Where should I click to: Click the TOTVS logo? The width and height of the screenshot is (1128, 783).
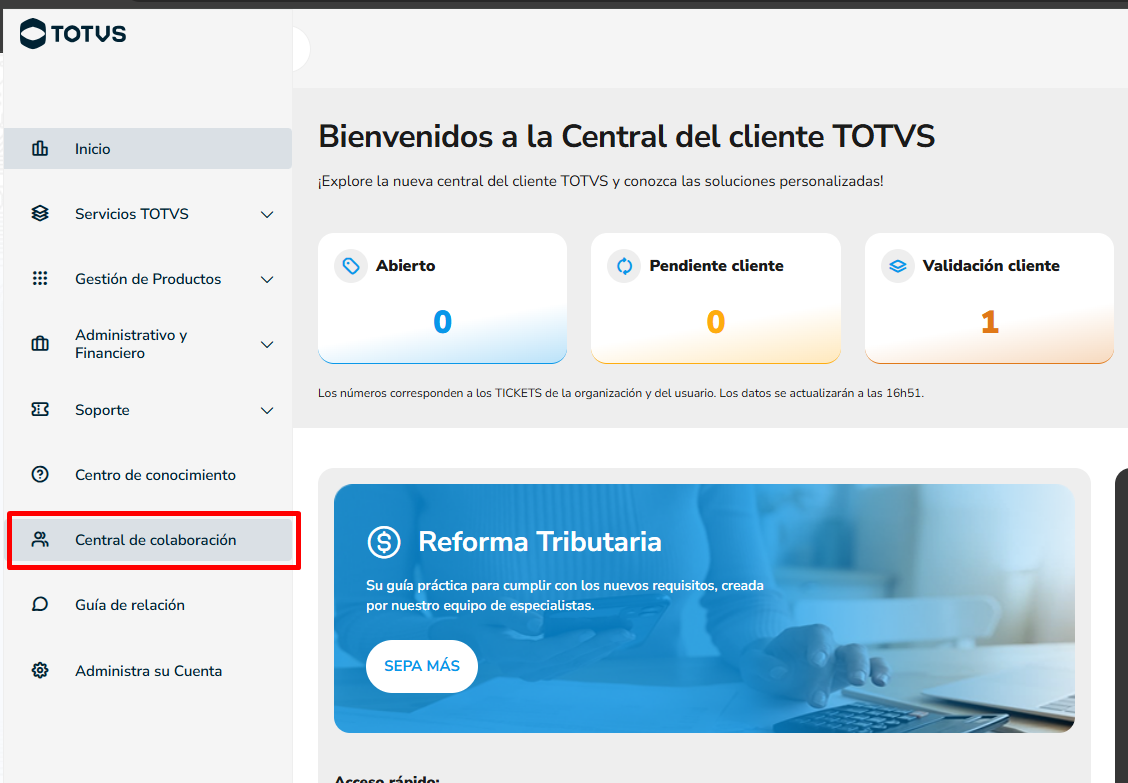pyautogui.click(x=73, y=34)
